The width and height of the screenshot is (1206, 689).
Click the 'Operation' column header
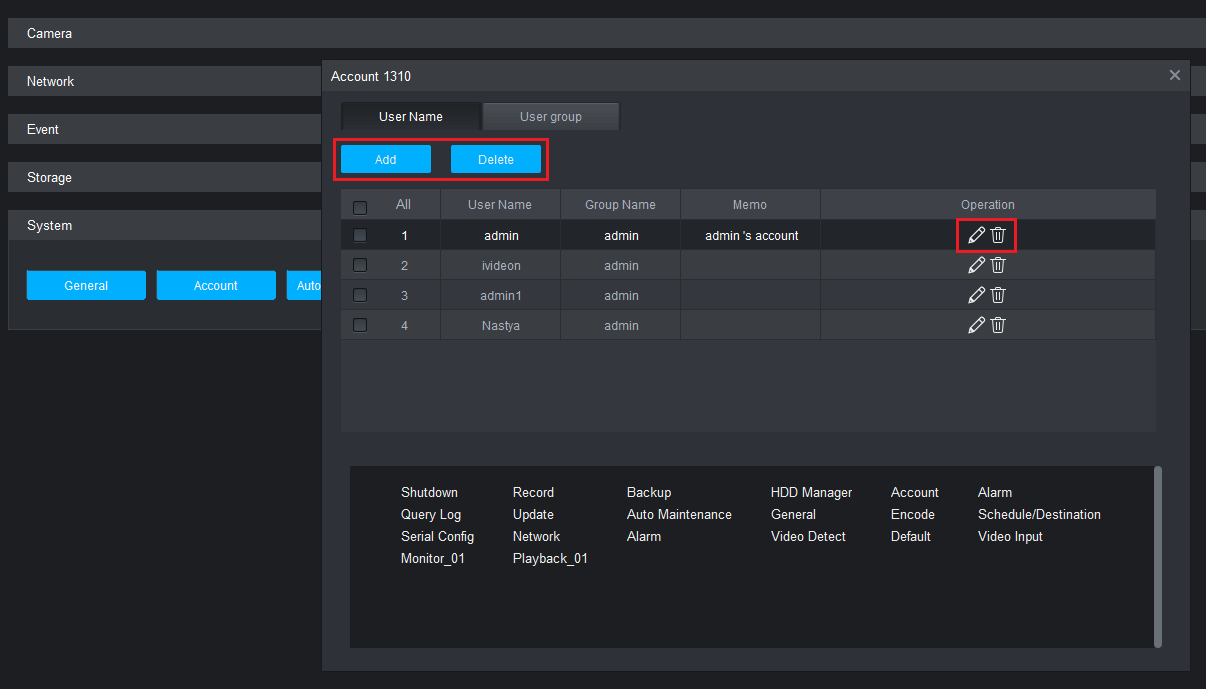(988, 204)
